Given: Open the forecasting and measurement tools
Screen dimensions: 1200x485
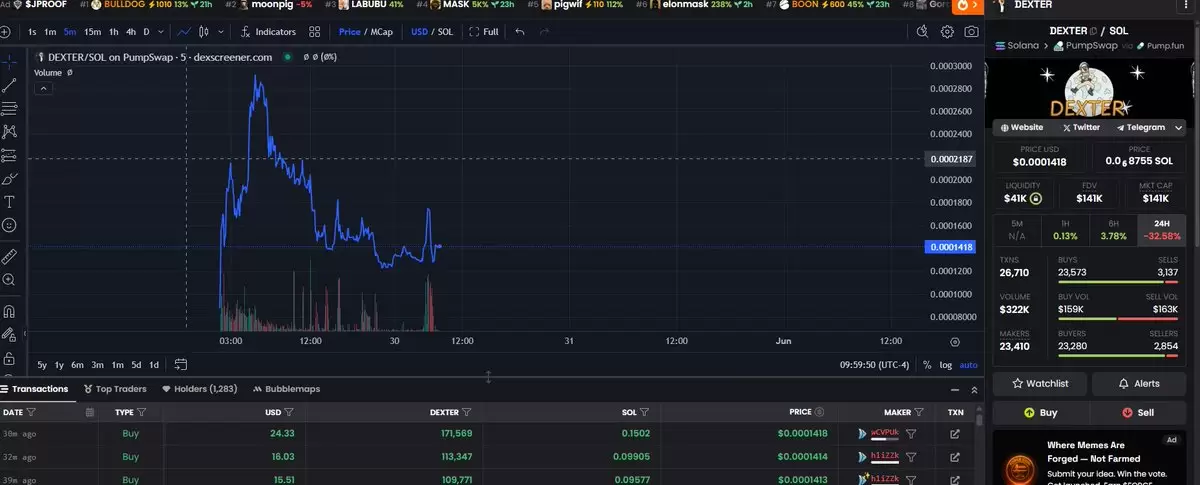Looking at the screenshot, I should [9, 155].
